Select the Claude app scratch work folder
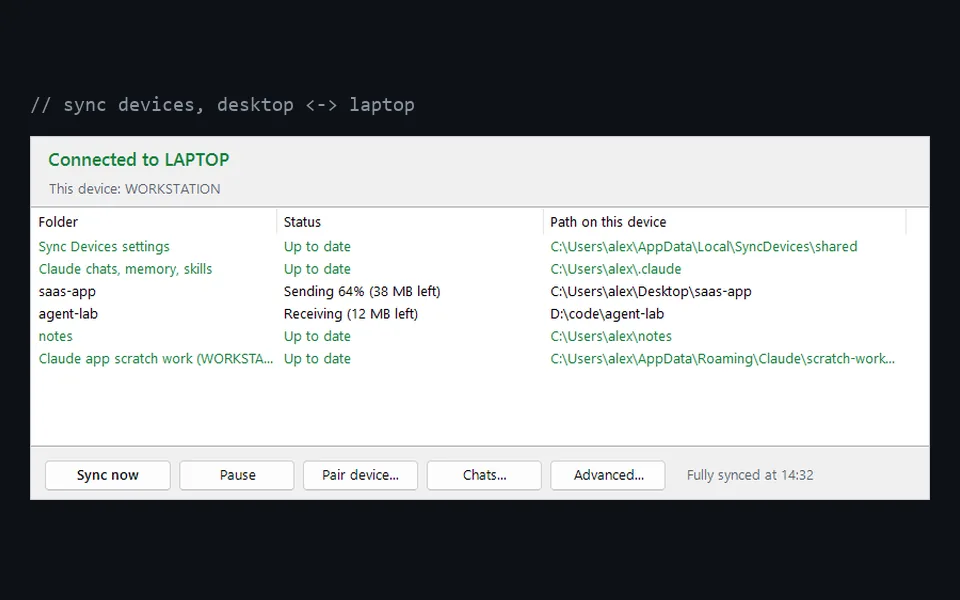Viewport: 960px width, 600px height. 156,359
